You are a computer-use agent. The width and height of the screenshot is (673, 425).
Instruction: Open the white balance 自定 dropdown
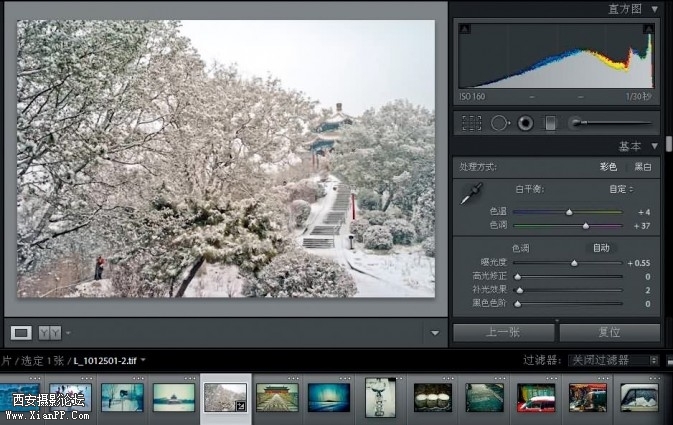(x=621, y=188)
